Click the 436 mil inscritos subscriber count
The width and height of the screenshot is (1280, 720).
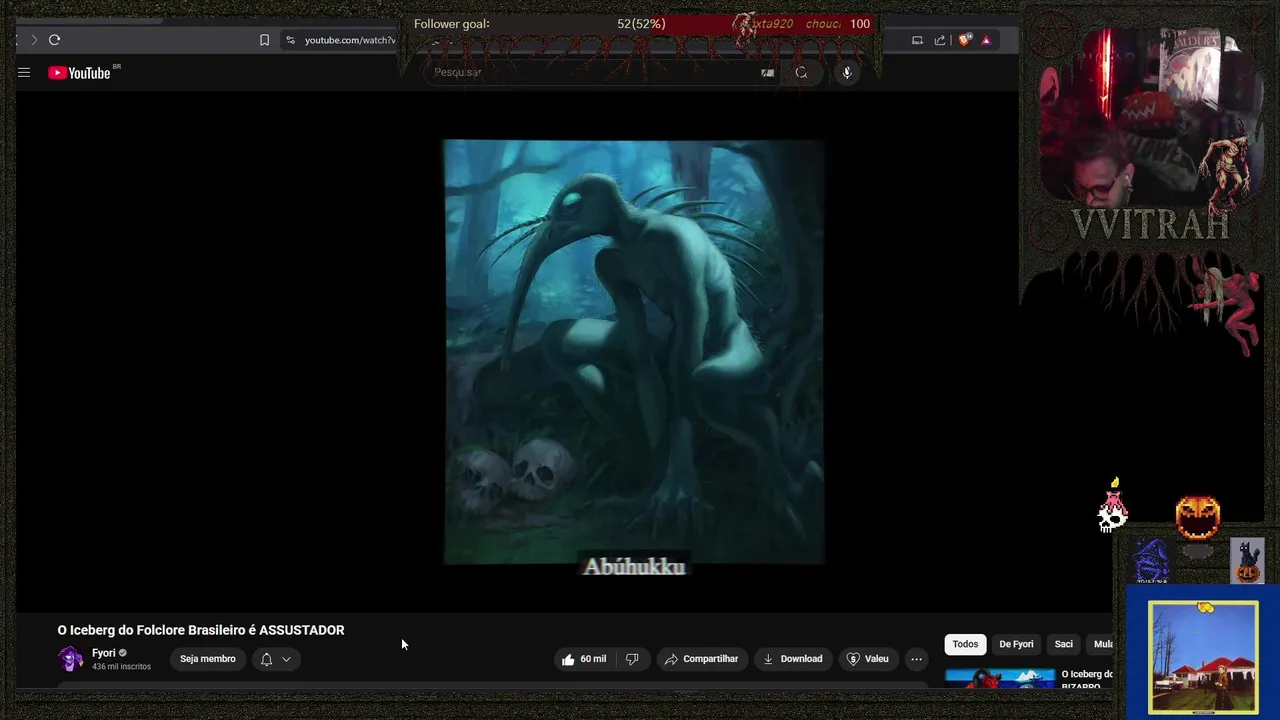121,667
